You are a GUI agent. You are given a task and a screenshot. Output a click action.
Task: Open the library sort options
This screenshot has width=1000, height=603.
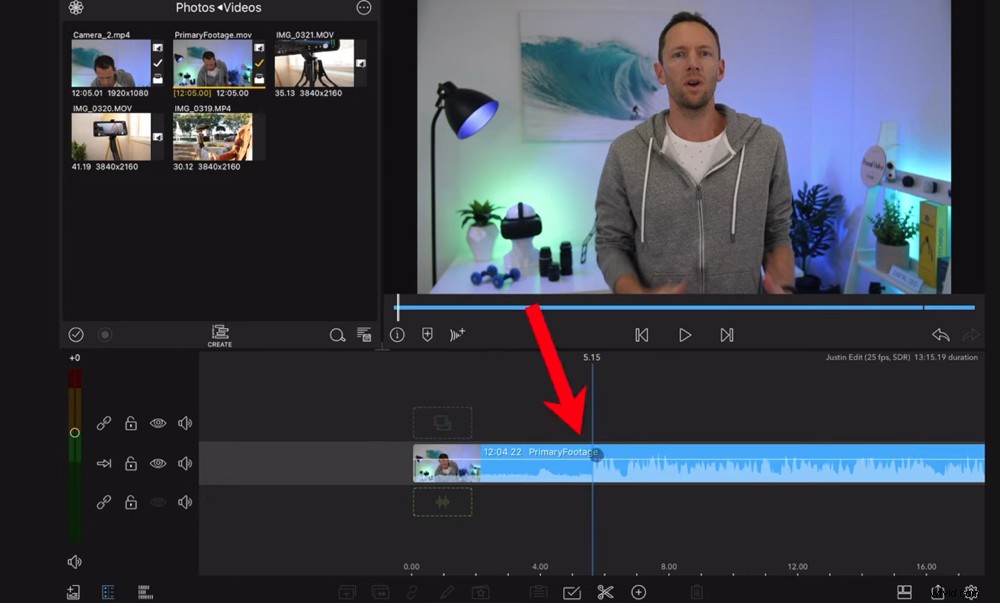click(x=364, y=335)
